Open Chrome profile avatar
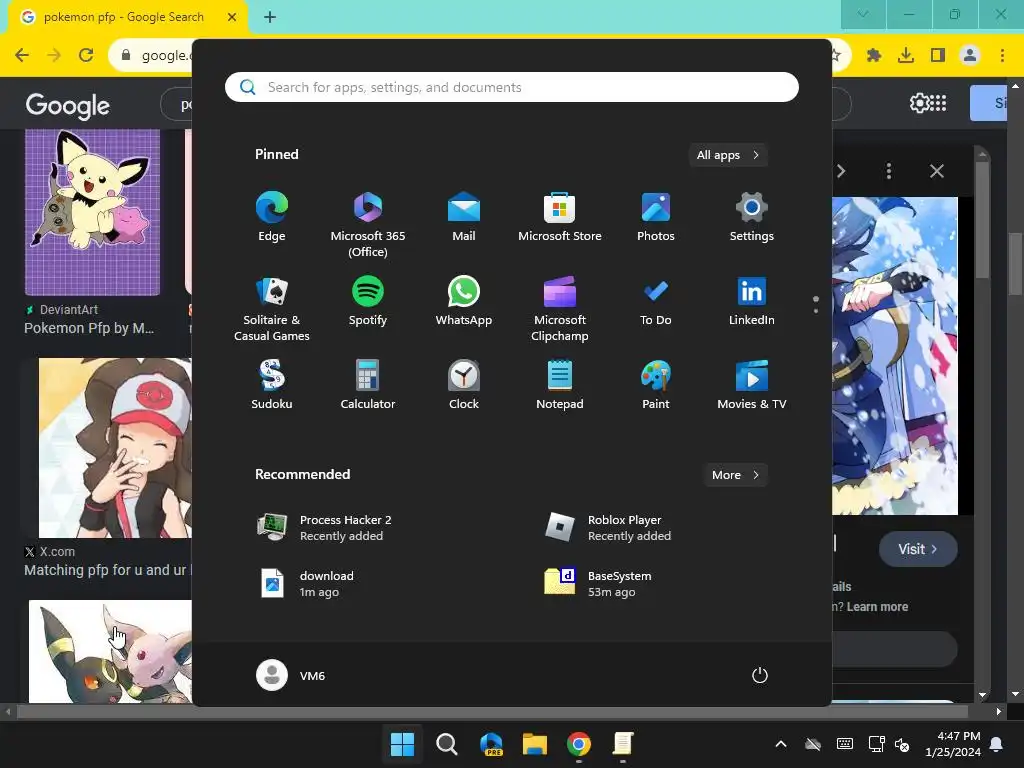Viewport: 1024px width, 768px height. (x=970, y=55)
